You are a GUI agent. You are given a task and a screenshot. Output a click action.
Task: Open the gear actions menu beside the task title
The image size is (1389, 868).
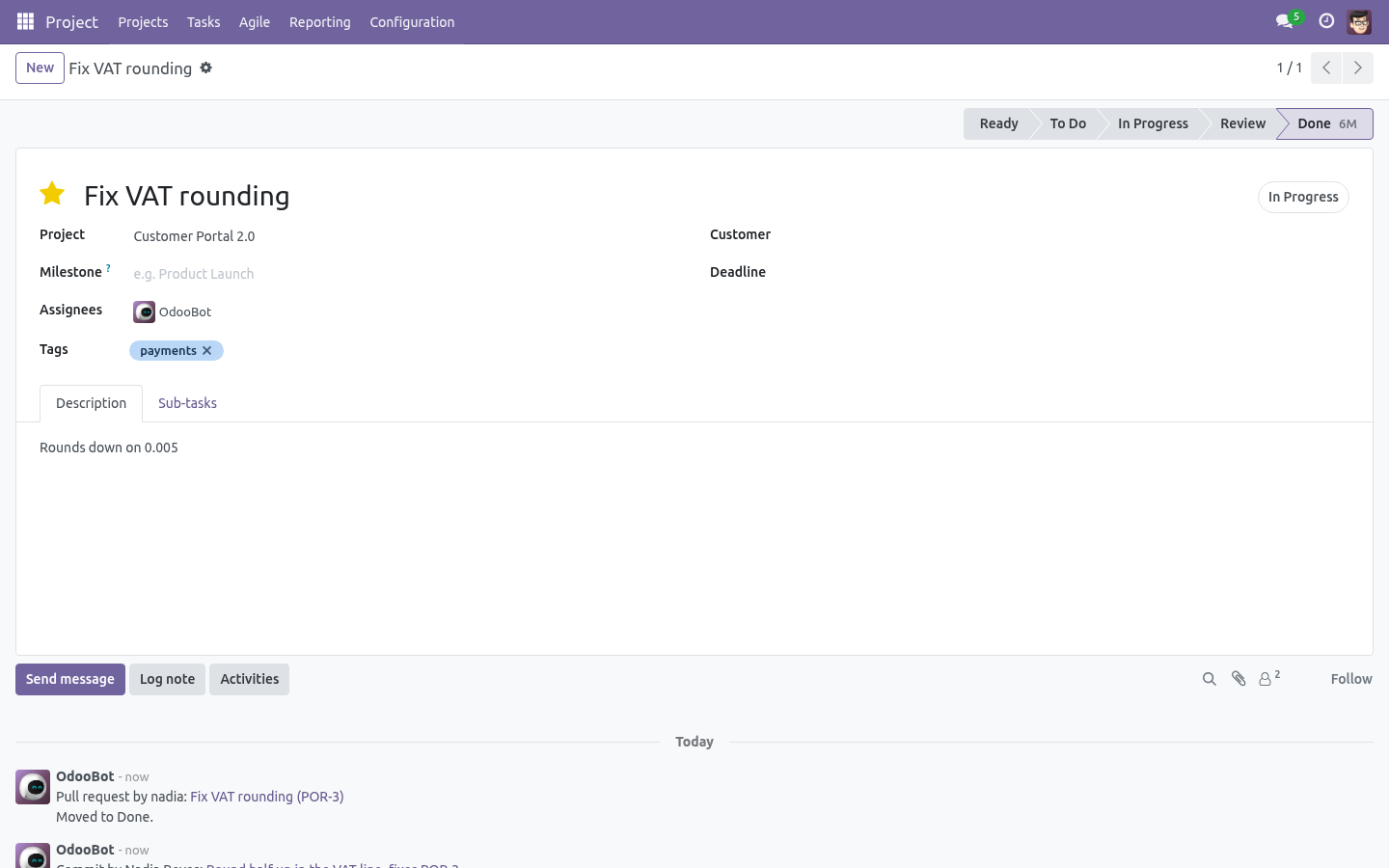[205, 68]
